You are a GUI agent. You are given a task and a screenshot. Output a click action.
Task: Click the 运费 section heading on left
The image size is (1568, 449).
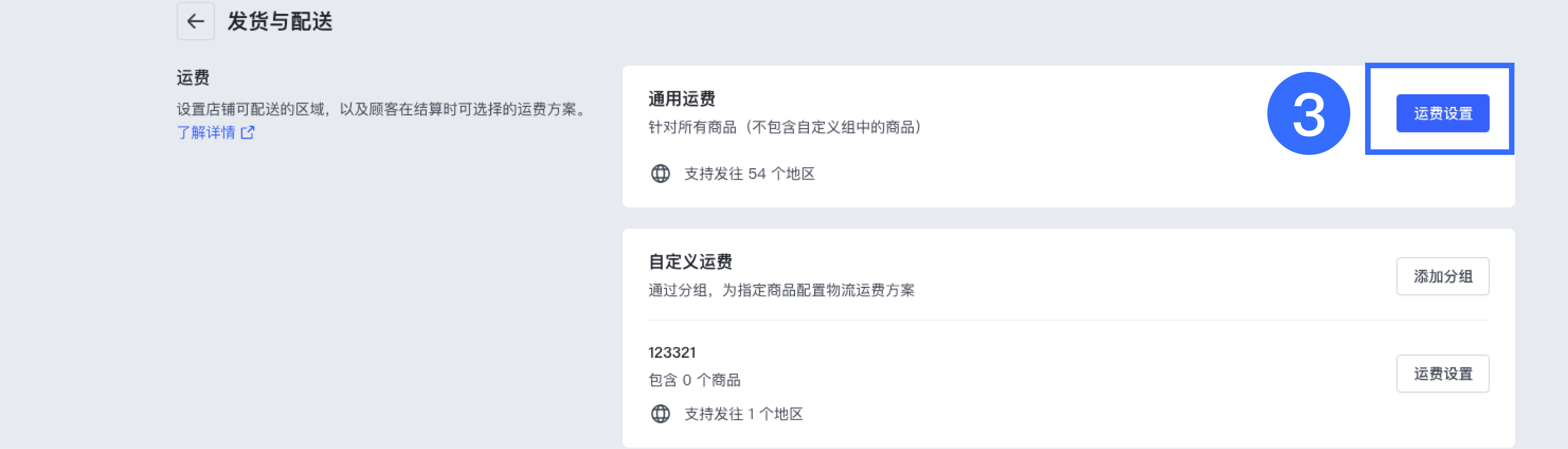[193, 77]
